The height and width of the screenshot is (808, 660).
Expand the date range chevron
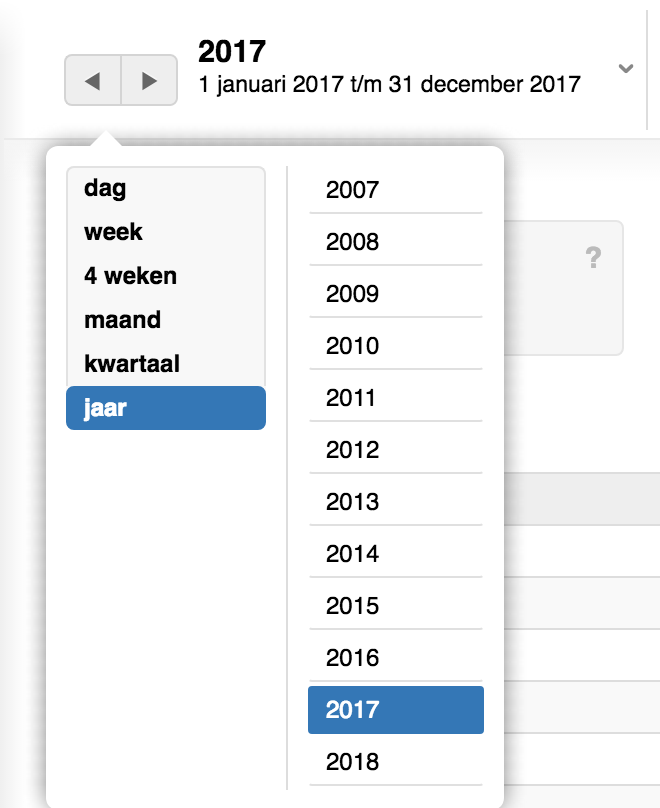[626, 69]
